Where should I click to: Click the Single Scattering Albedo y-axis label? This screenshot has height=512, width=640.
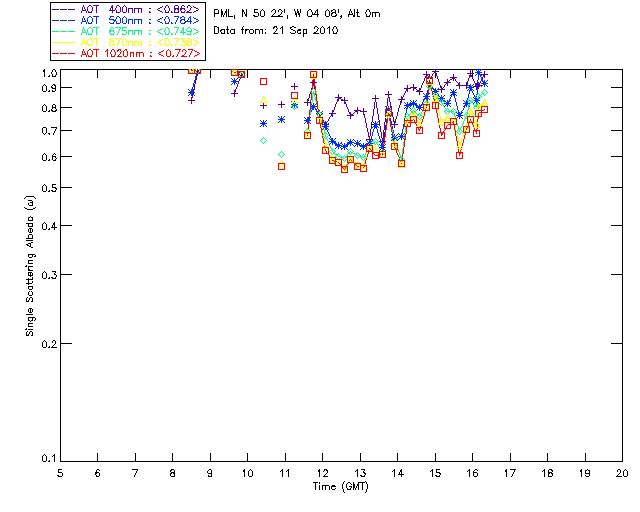tap(31, 265)
